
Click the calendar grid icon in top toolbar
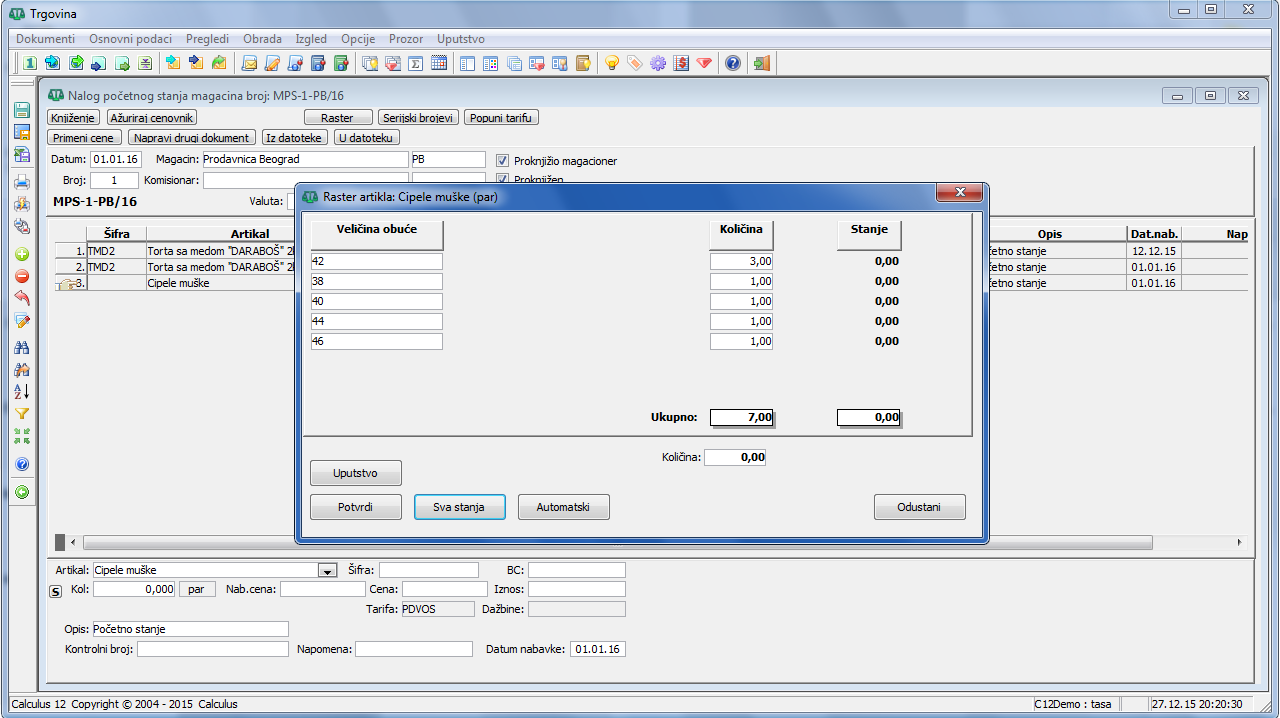pos(438,63)
